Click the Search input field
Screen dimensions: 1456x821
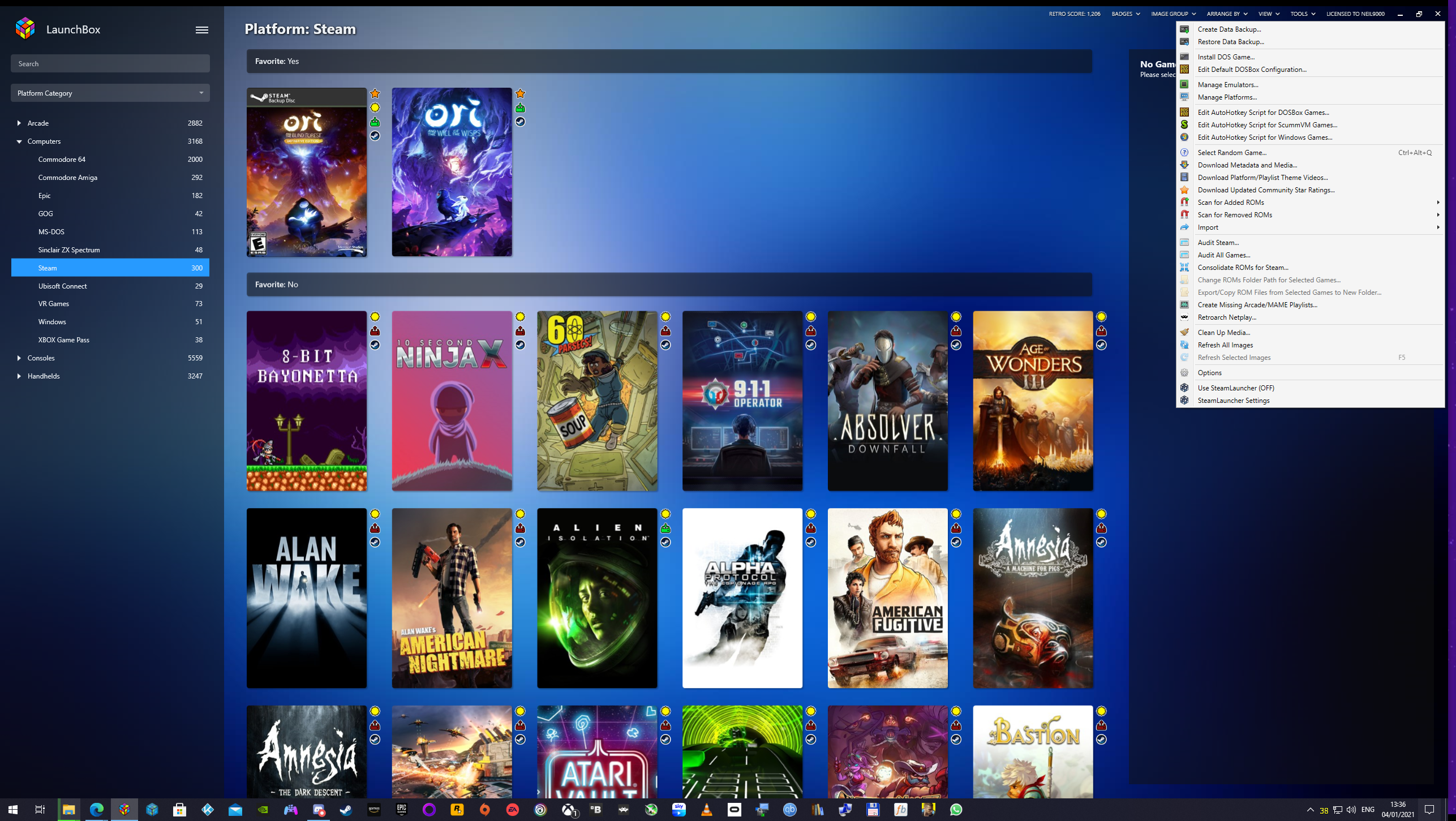(110, 63)
